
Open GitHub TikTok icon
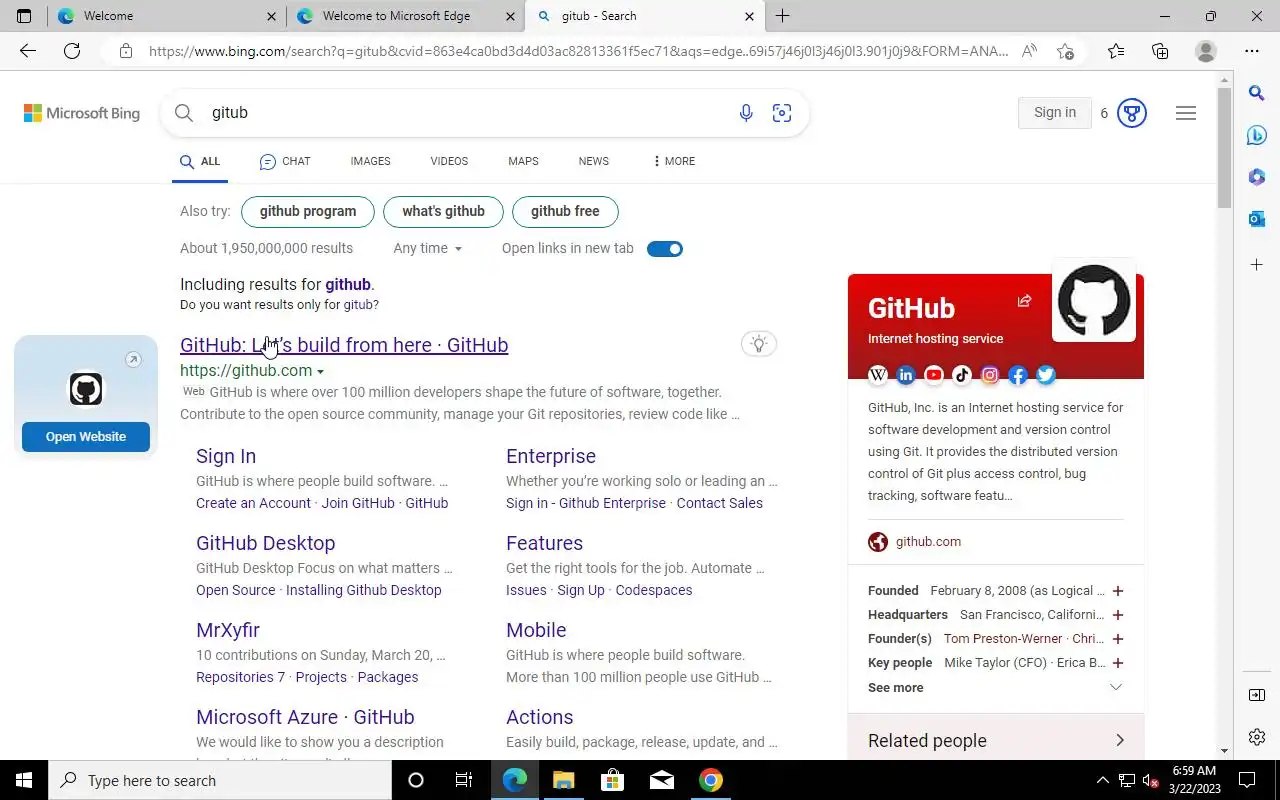click(x=962, y=375)
